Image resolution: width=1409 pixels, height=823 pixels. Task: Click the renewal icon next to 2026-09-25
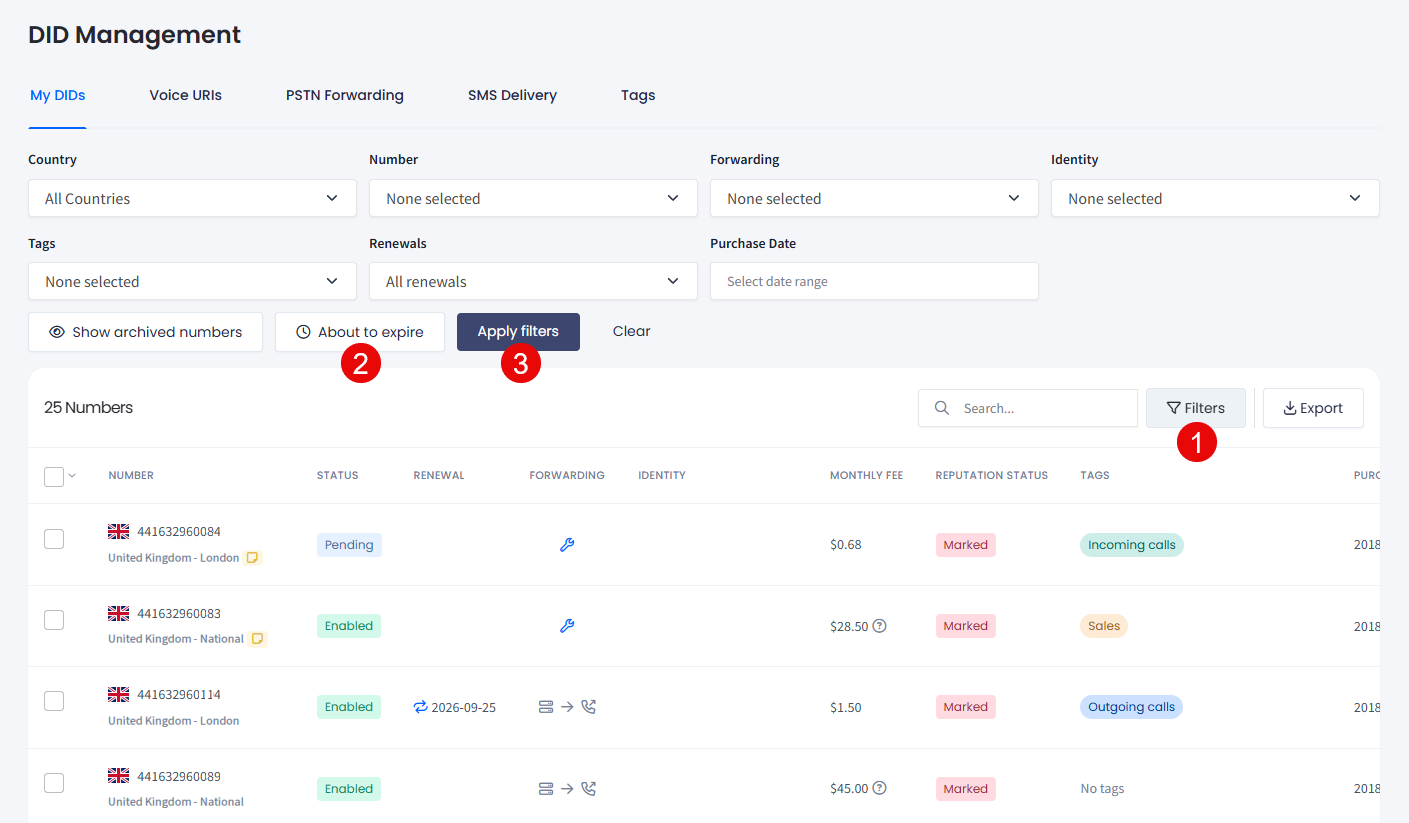click(x=420, y=707)
